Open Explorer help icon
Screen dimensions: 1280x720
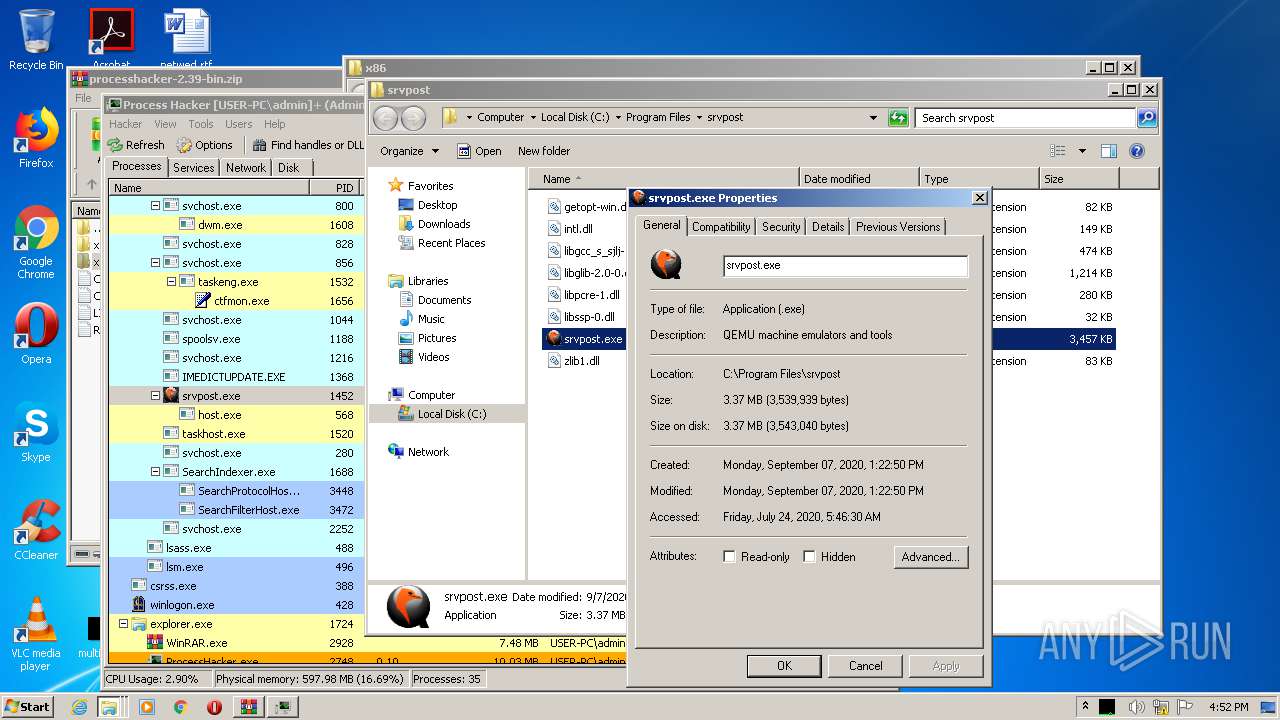point(1137,151)
